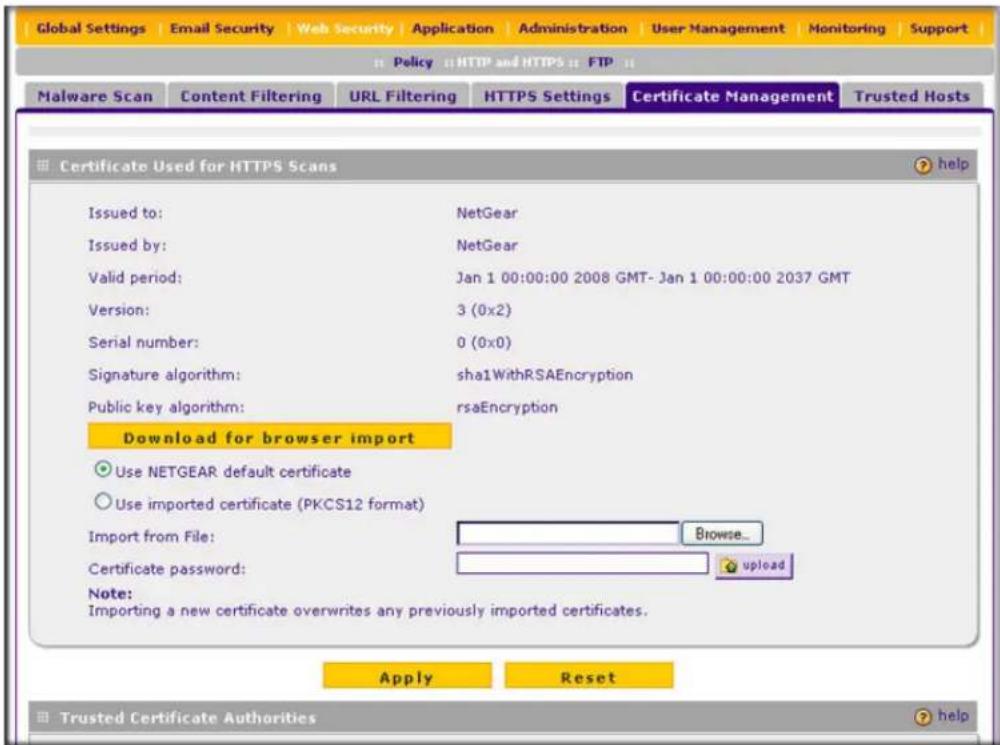Click grid icon beside Trusted Certificate Authorities
Image resolution: width=1000 pixels, height=745 pixels.
[x=43, y=718]
